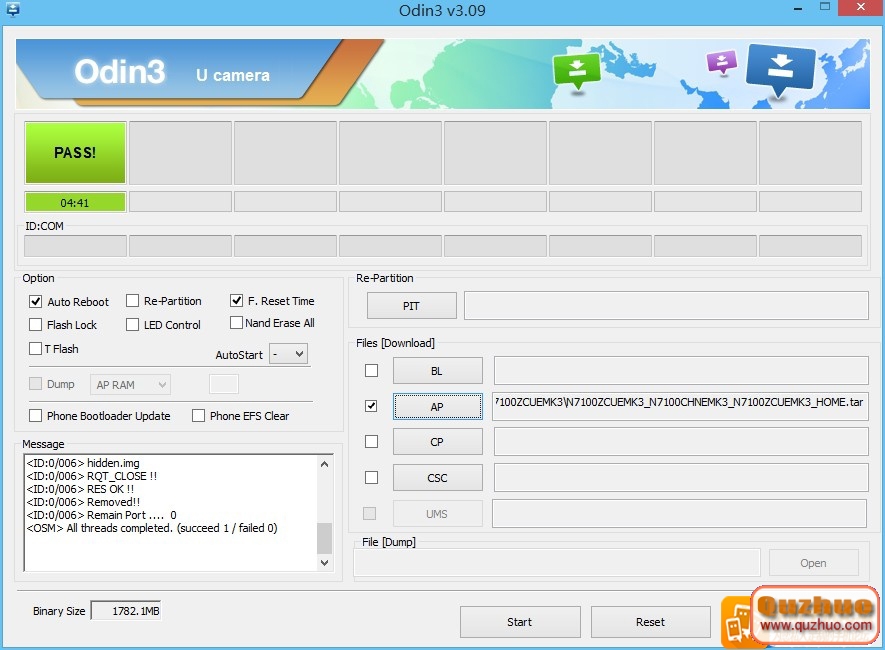The image size is (885, 650).
Task: Click the 04:41 progress bar
Action: (x=75, y=203)
